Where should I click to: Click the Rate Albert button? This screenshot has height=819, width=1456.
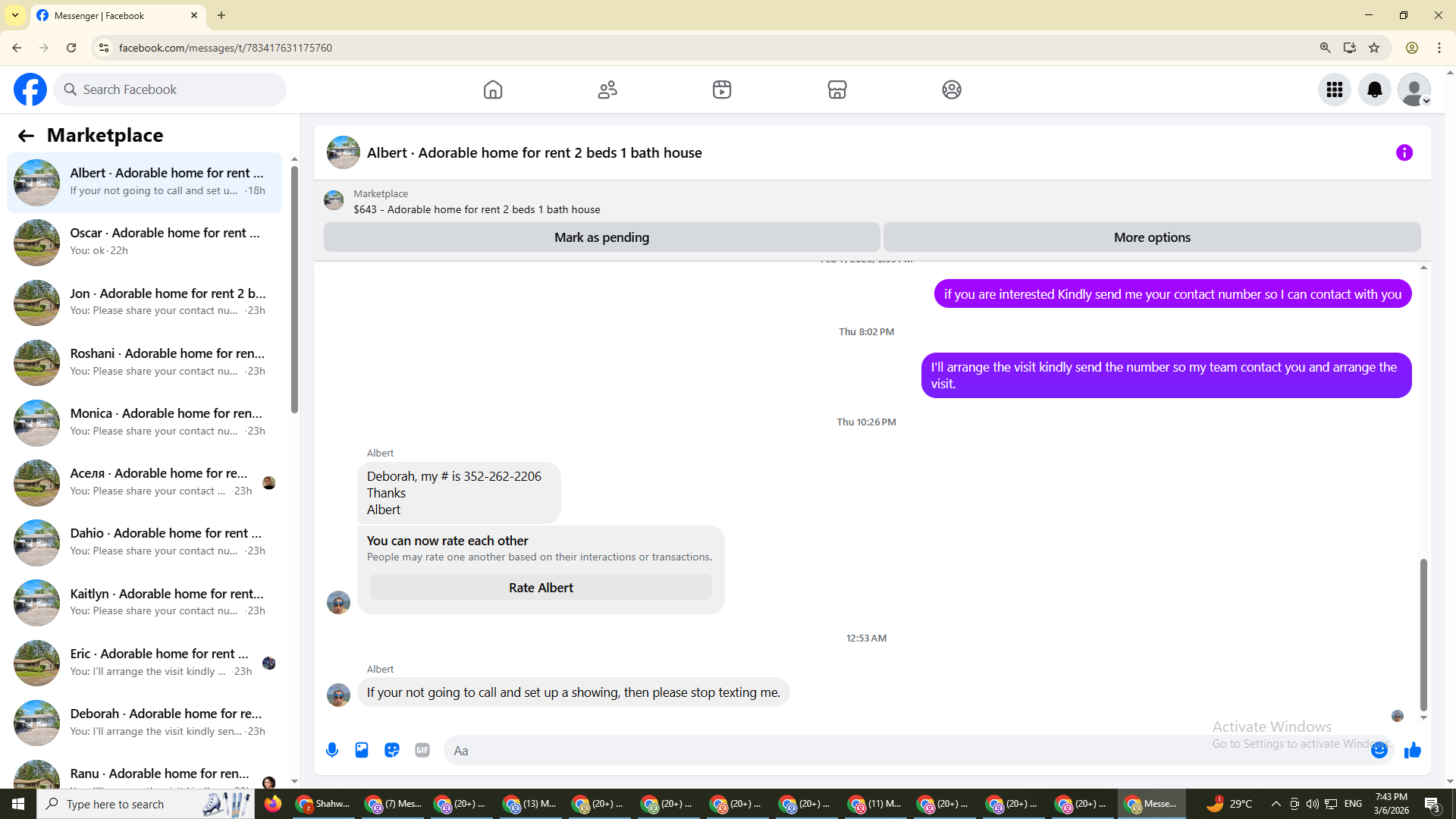point(541,588)
